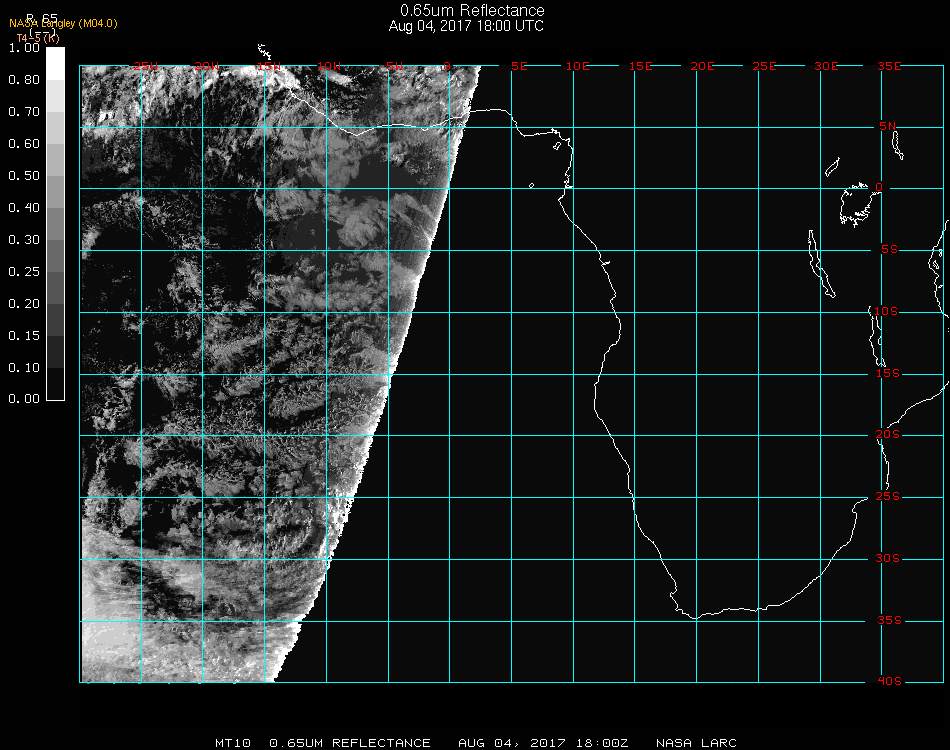The height and width of the screenshot is (750, 950).
Task: Select the 20E longitude label
Action: pos(702,66)
